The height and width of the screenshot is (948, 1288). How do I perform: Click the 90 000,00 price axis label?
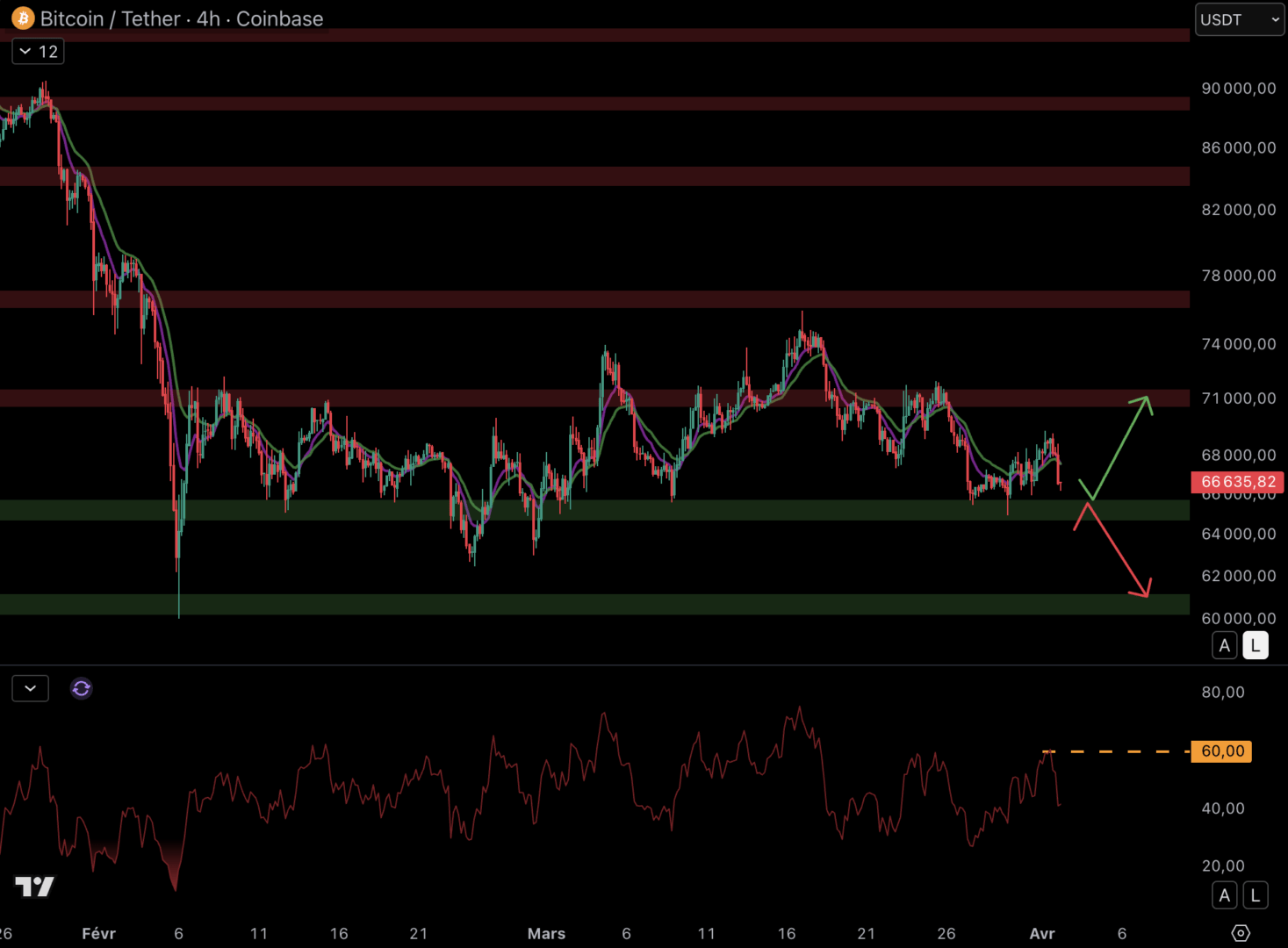(x=1238, y=89)
